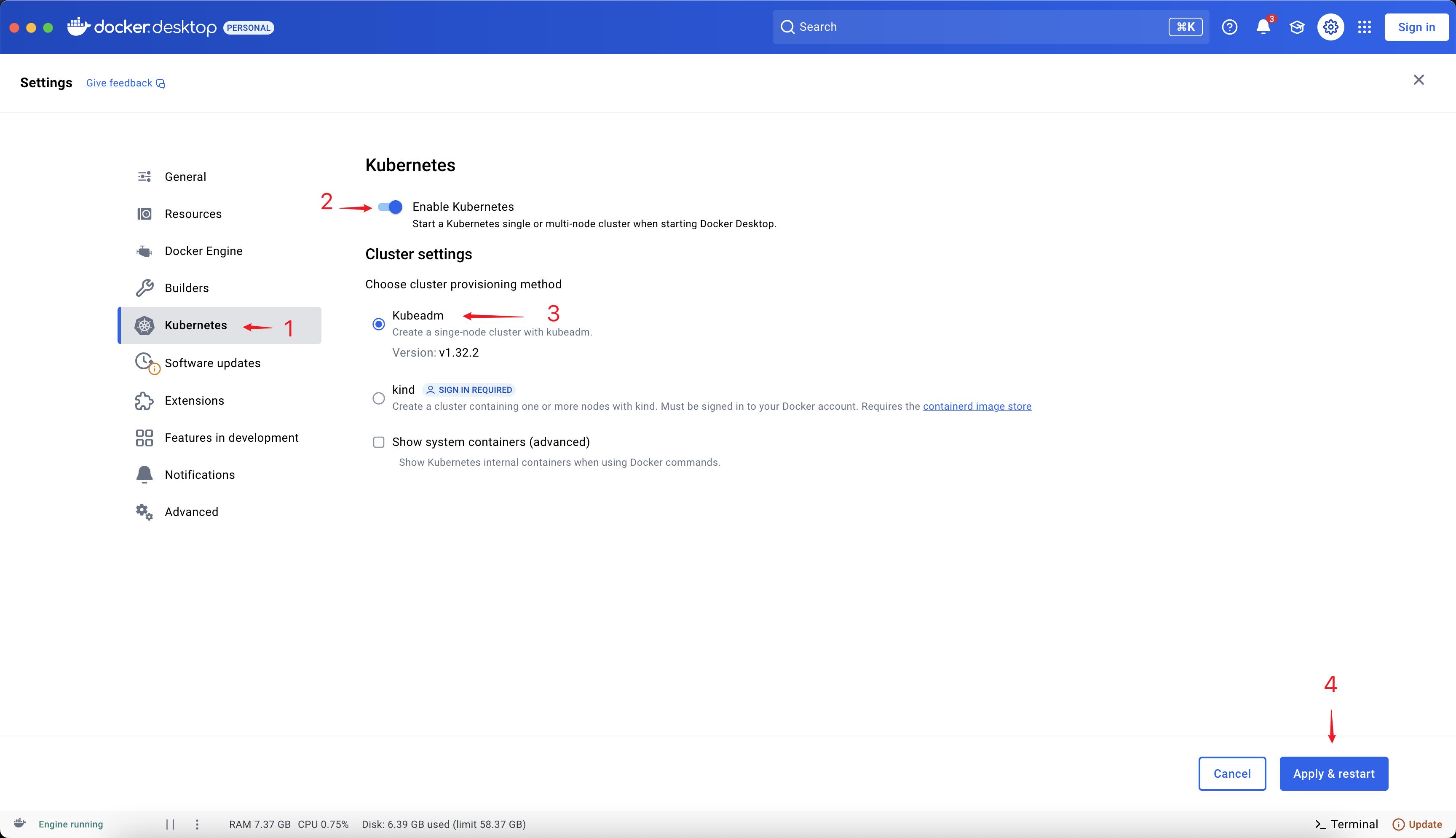Click the feedback chat icon
The width and height of the screenshot is (1456, 838).
[x=161, y=84]
